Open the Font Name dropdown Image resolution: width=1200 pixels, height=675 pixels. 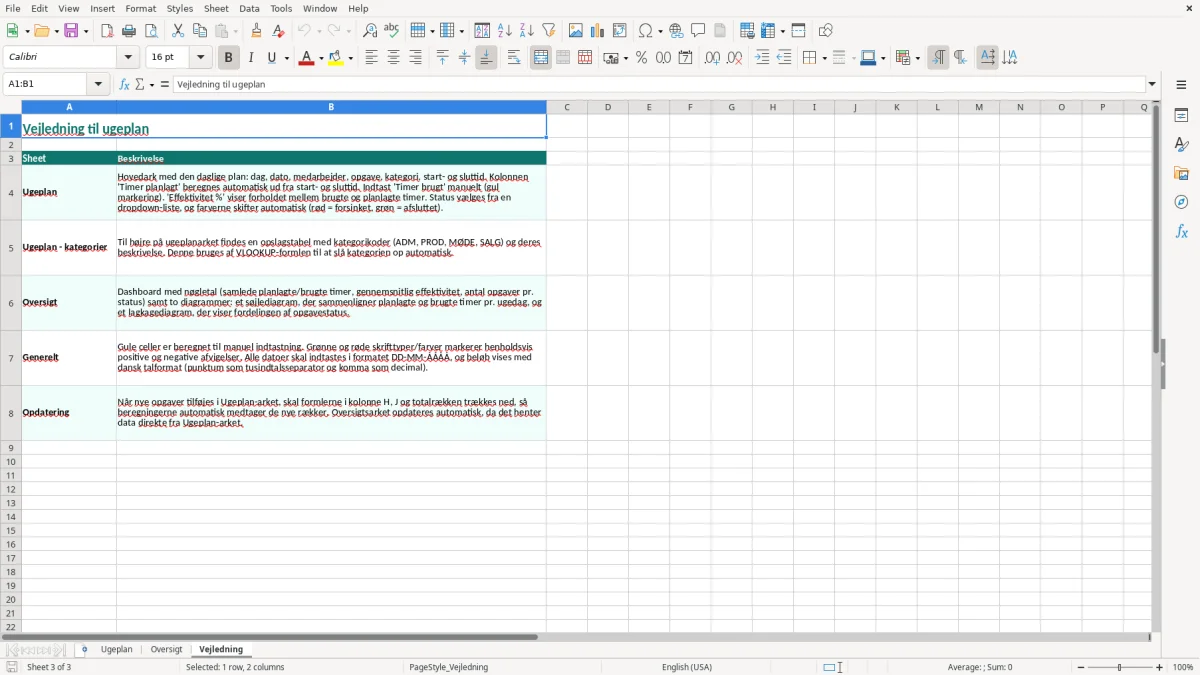tap(128, 58)
